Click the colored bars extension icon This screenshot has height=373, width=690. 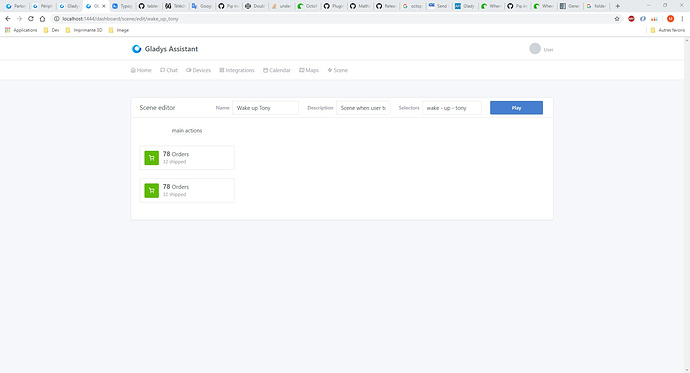pyautogui.click(x=654, y=19)
